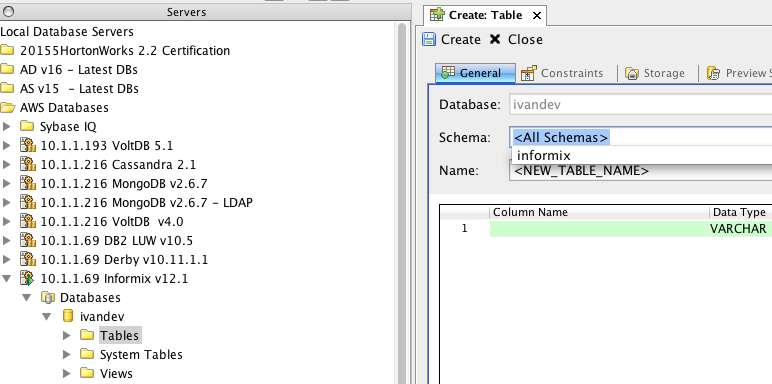Image resolution: width=772 pixels, height=384 pixels.
Task: Click the 20155HortonWorks 2.2 Certification folder icon
Action: 7,50
